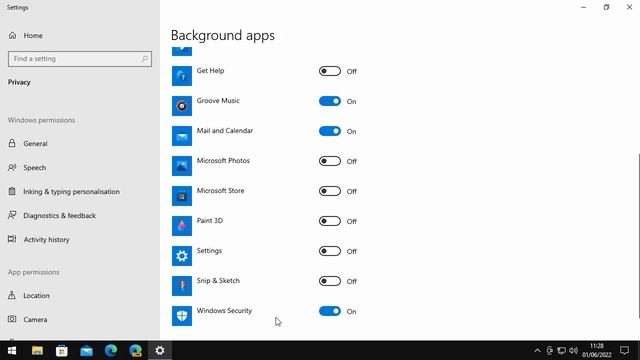Click the Get Help app icon
The width and height of the screenshot is (640, 360).
coord(182,76)
